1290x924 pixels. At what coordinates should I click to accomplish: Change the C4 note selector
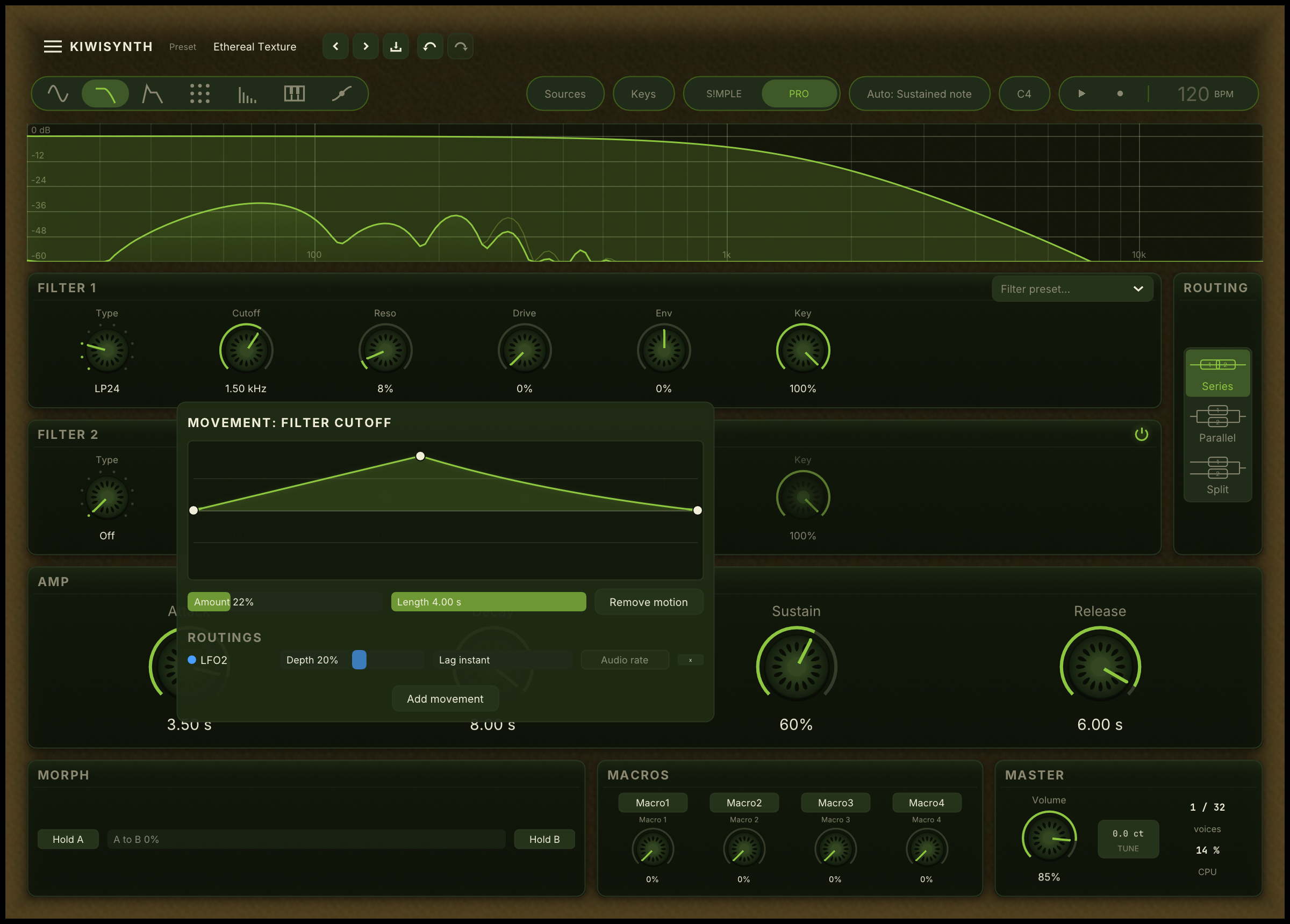1024,94
